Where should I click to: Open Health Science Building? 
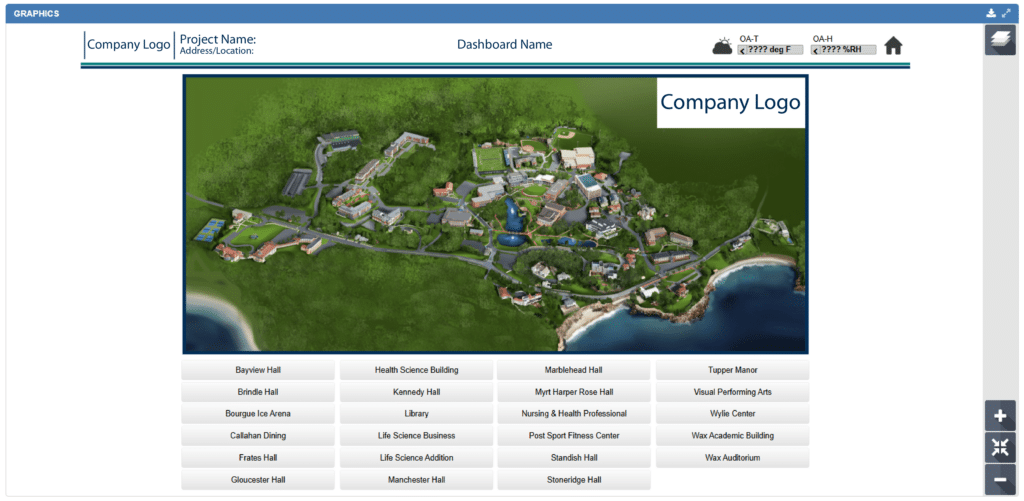point(417,370)
